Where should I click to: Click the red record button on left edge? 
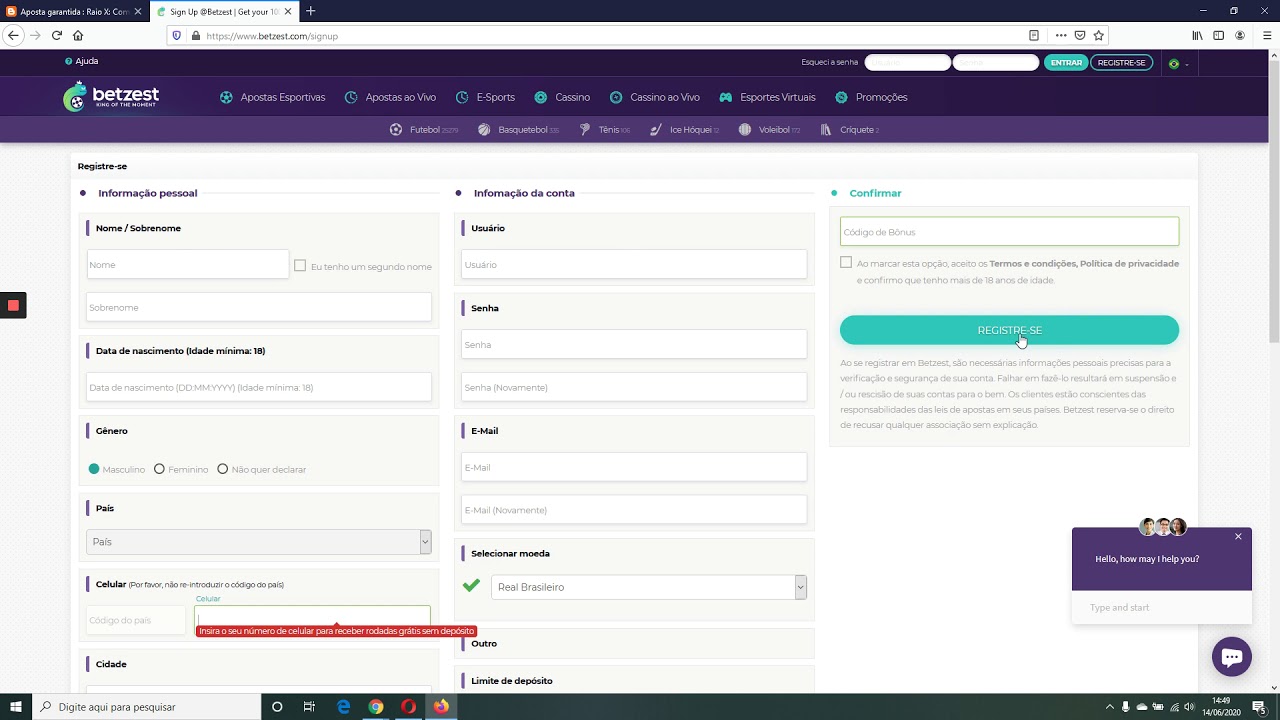[13, 305]
